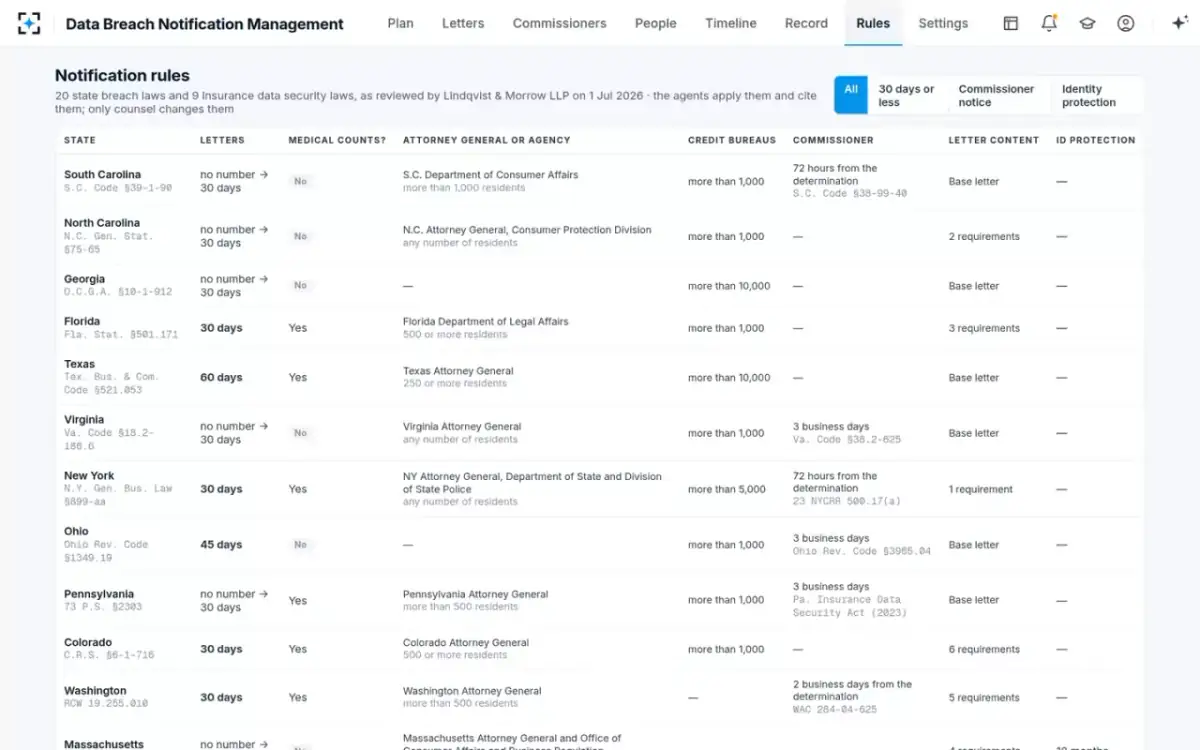
Task: Open the graduation cap learning icon
Action: pos(1087,23)
